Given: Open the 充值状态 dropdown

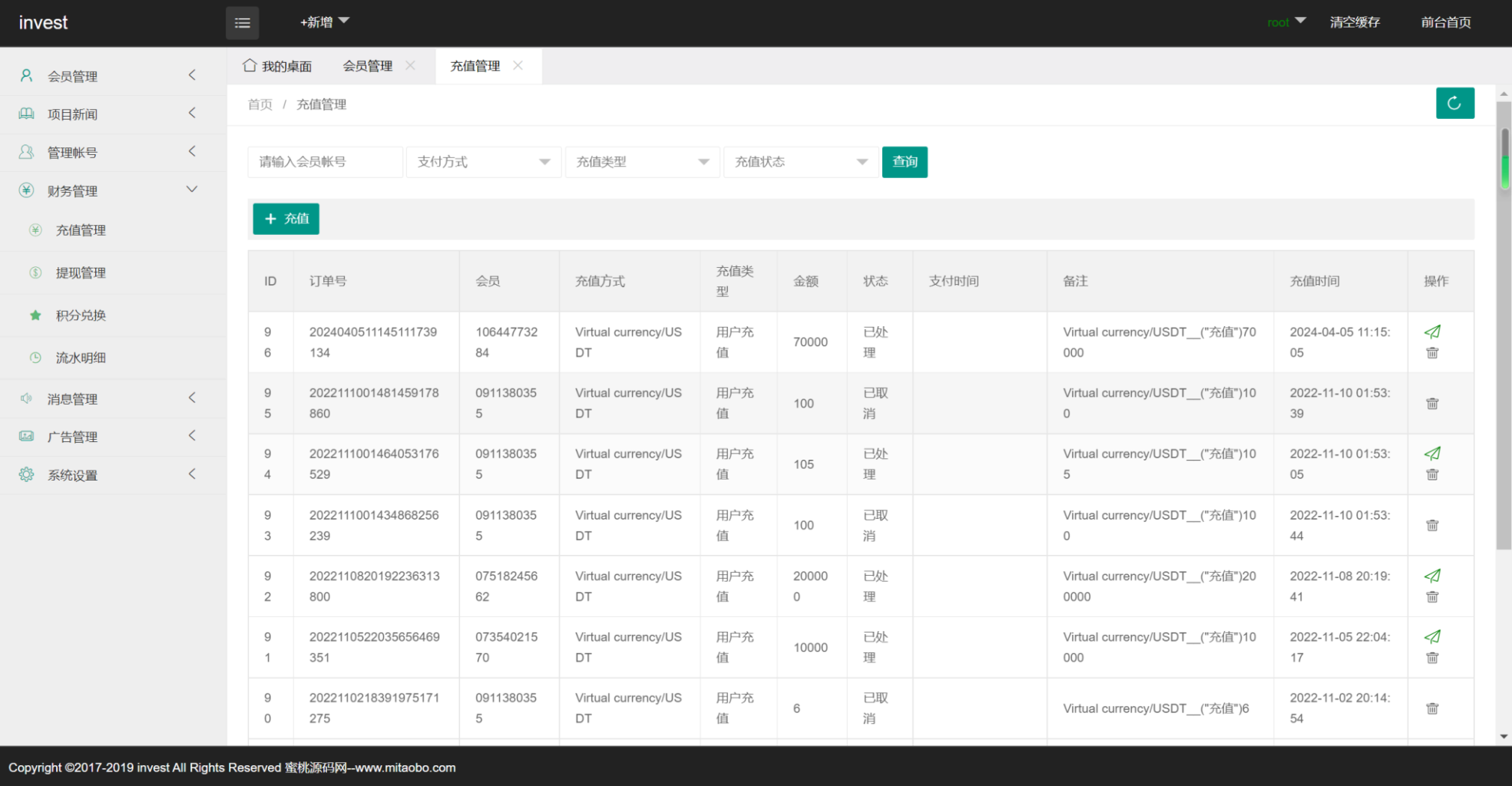Looking at the screenshot, I should tap(800, 162).
